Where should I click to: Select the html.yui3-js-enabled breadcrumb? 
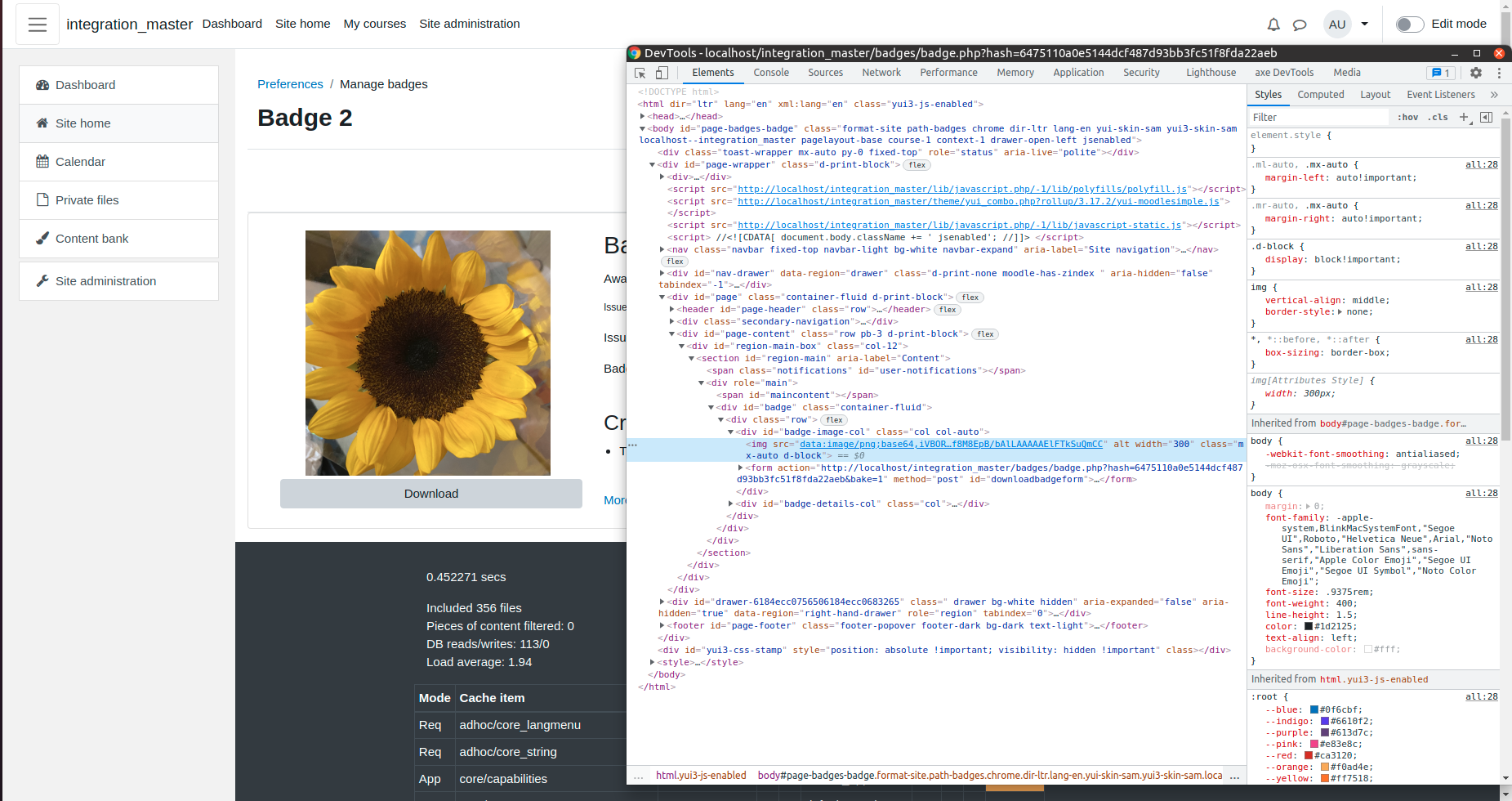(x=701, y=776)
